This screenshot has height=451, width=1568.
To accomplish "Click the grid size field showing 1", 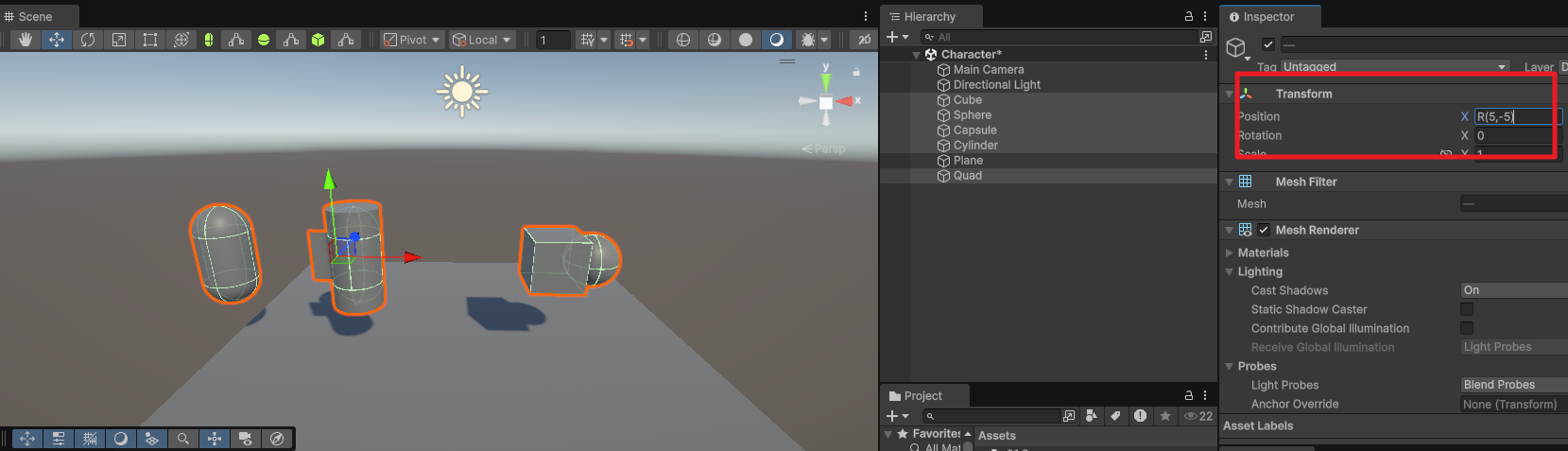I will pyautogui.click(x=553, y=40).
